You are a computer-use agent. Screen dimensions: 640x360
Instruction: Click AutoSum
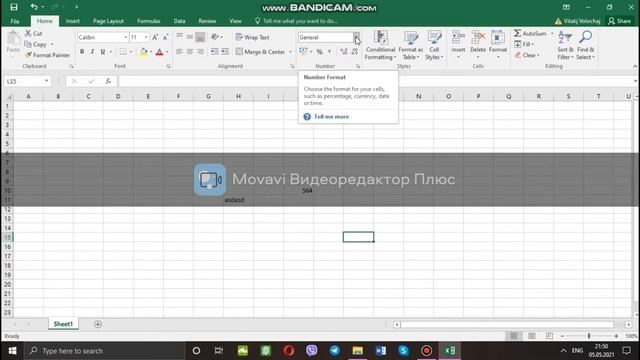coord(530,33)
